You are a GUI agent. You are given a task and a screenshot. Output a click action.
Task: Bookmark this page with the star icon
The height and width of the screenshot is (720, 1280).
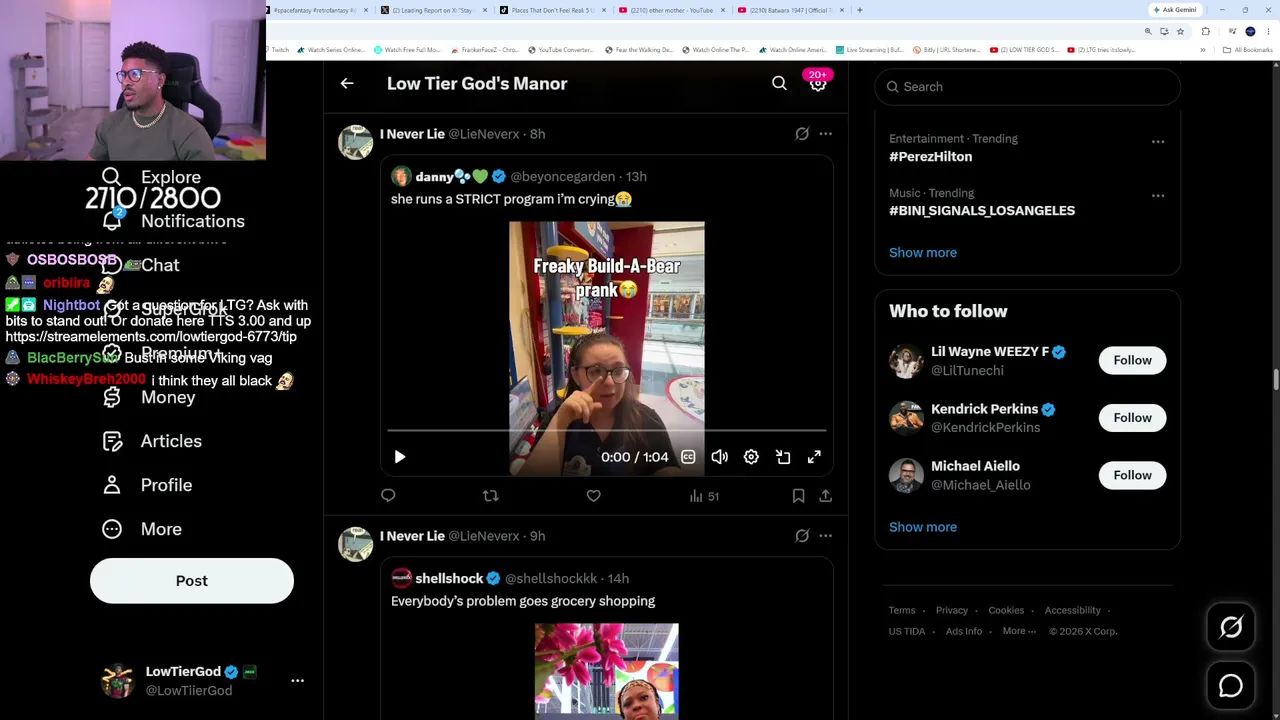pos(1180,32)
